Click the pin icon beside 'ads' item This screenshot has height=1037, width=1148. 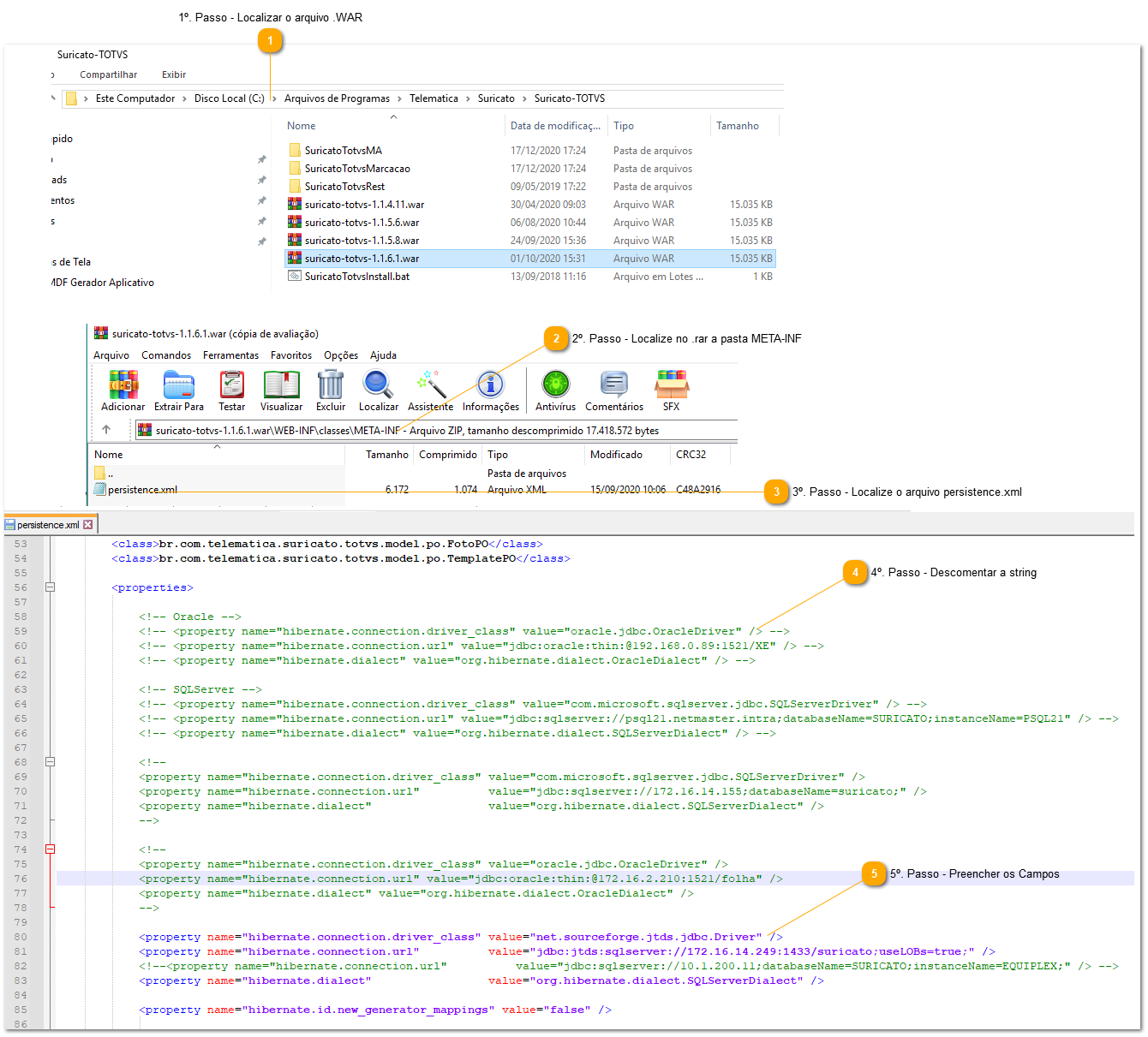point(262,180)
